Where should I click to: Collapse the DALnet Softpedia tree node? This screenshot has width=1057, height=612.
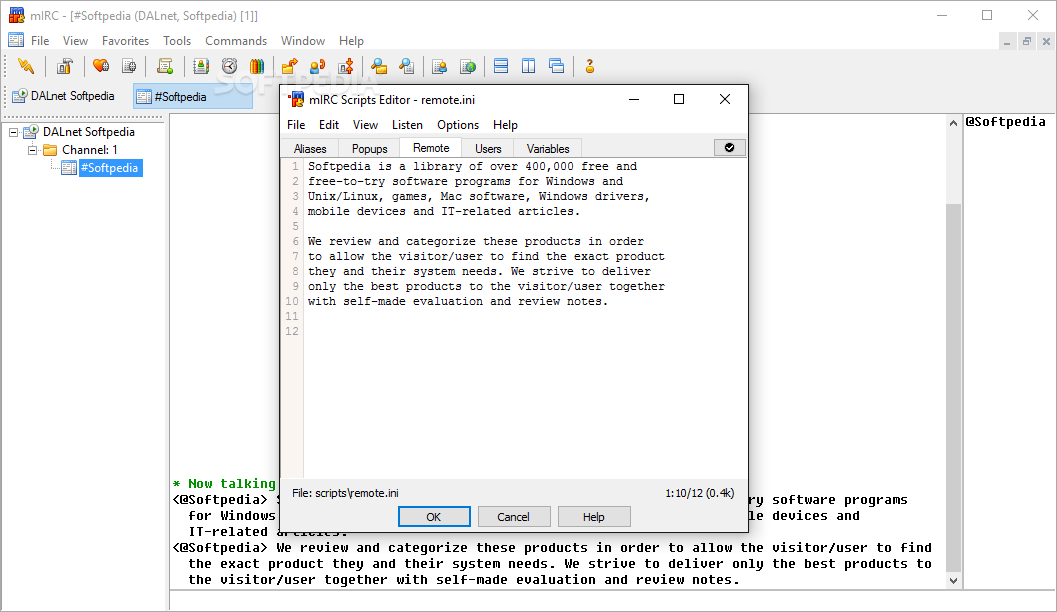tap(13, 132)
